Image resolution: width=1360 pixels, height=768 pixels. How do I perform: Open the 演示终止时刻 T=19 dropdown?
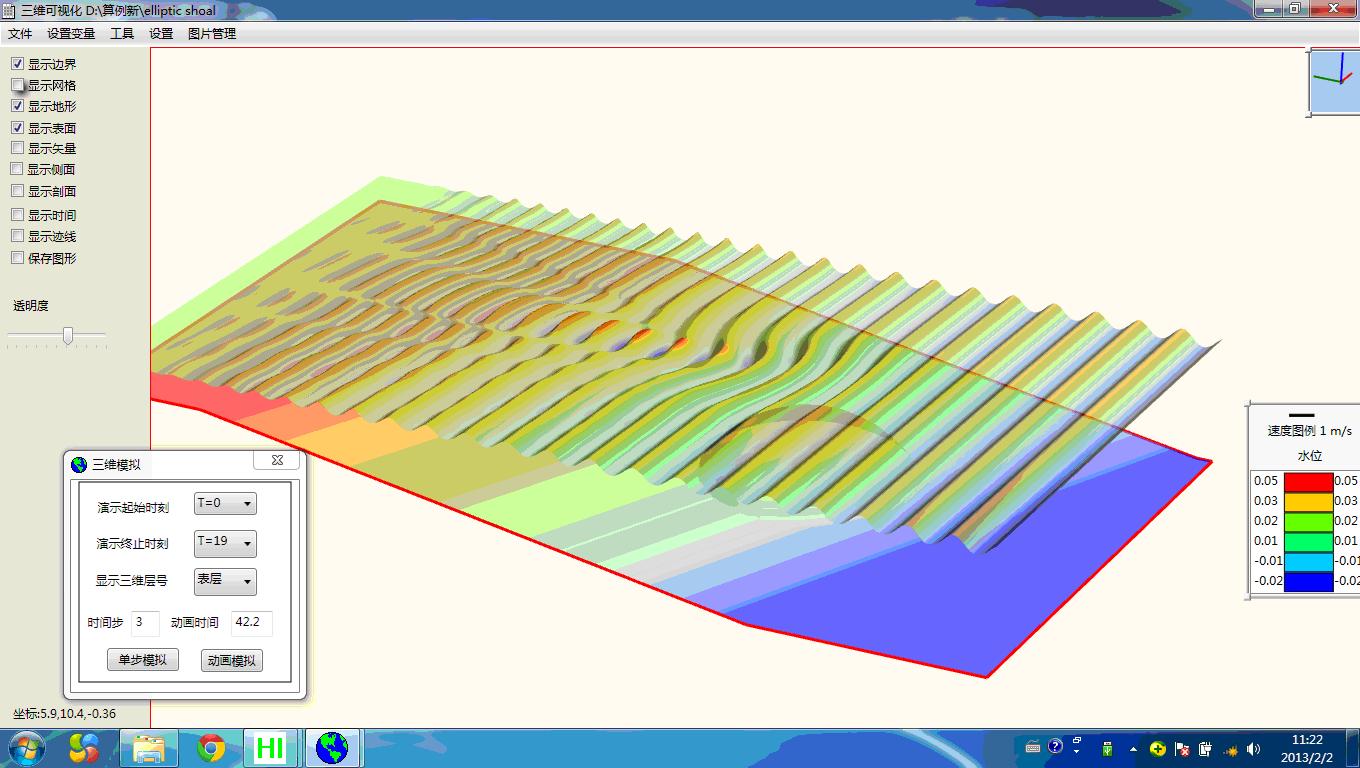(225, 543)
